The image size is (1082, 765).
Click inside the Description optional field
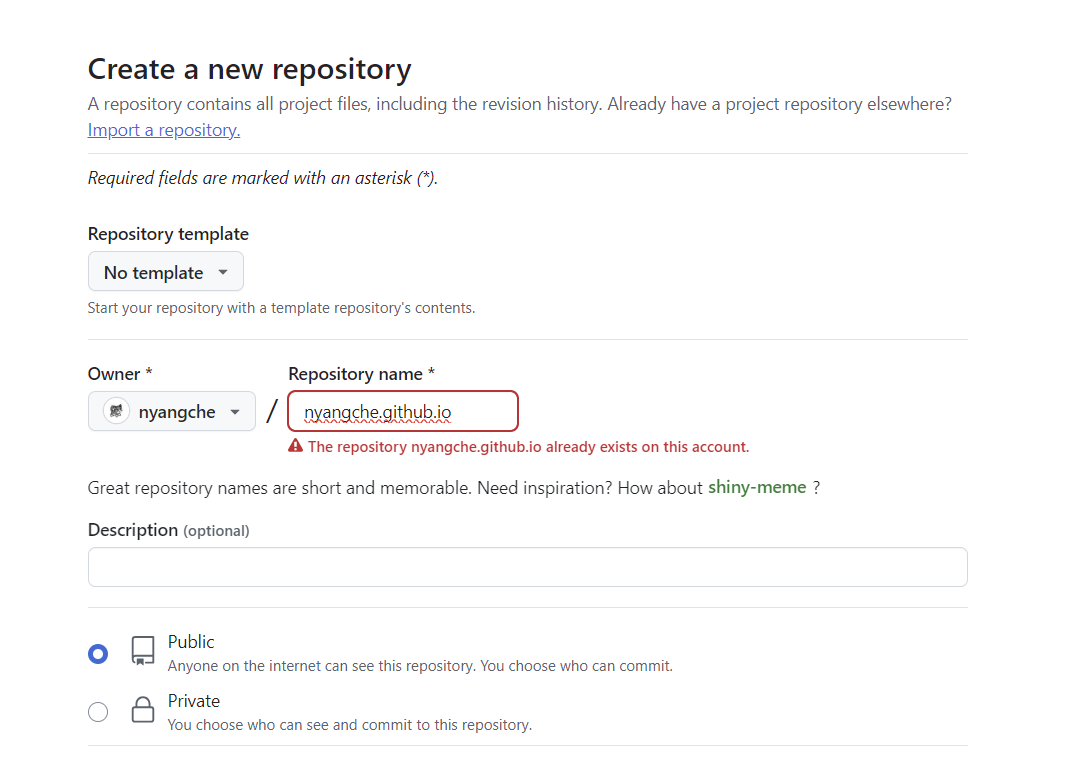tap(528, 566)
